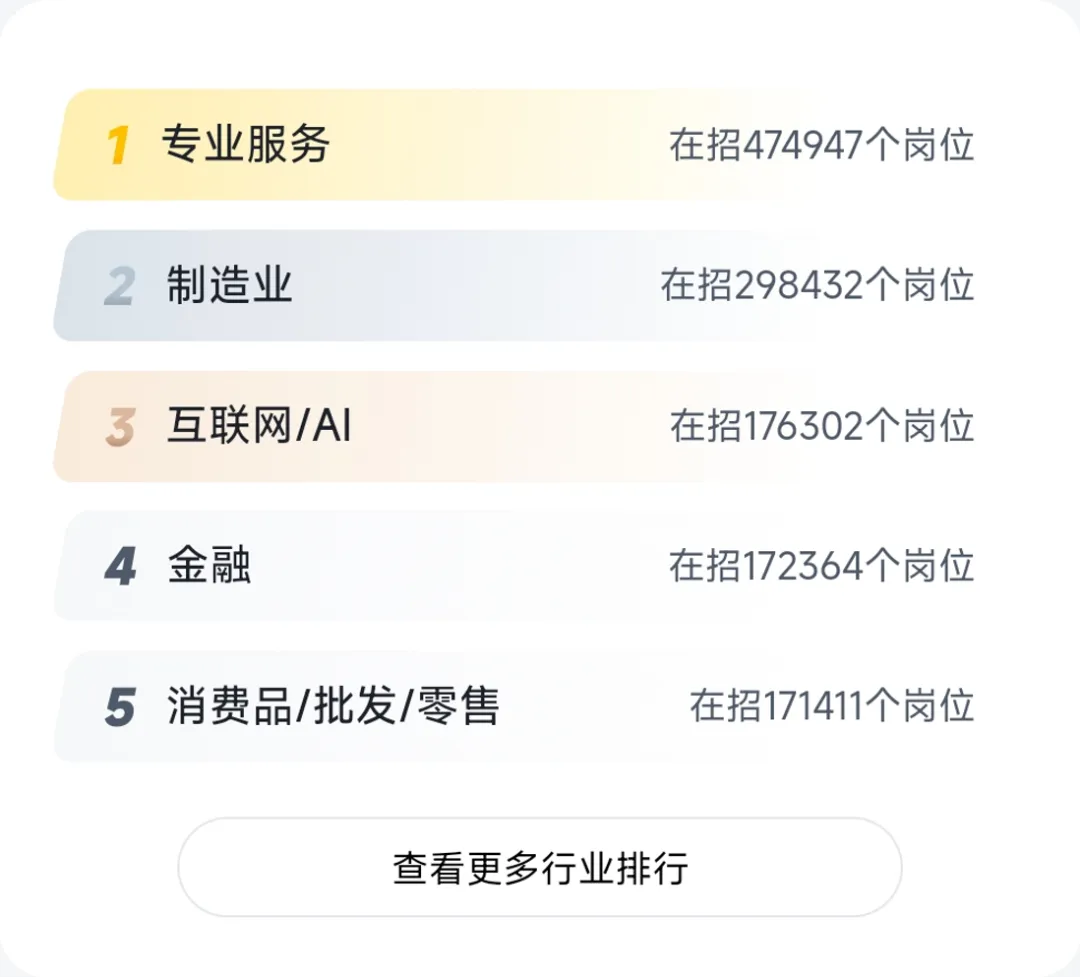Open 消费品/批发/零售 industry entry
This screenshot has height=977, width=1080.
coord(333,706)
